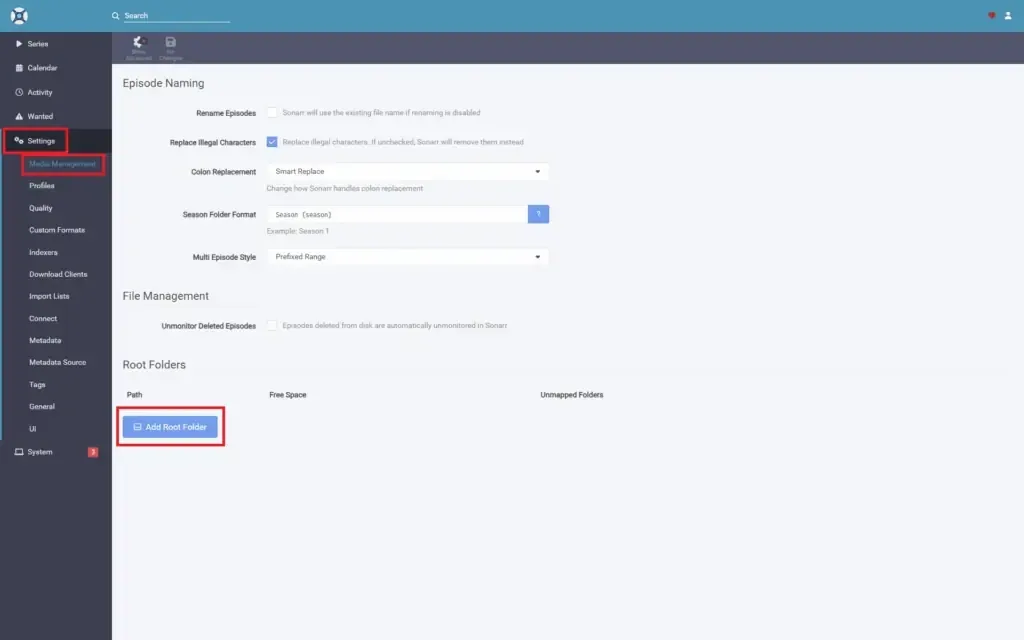Enable Unmonitor Deleted Episodes
Screen dimensions: 1024x640
click(x=272, y=325)
